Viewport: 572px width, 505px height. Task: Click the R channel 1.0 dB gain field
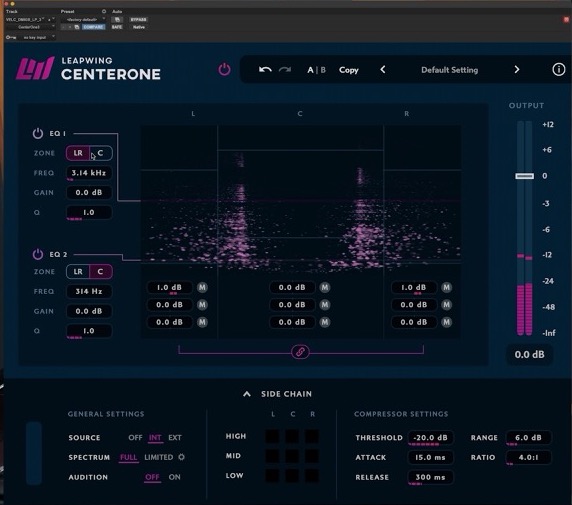[x=414, y=288]
